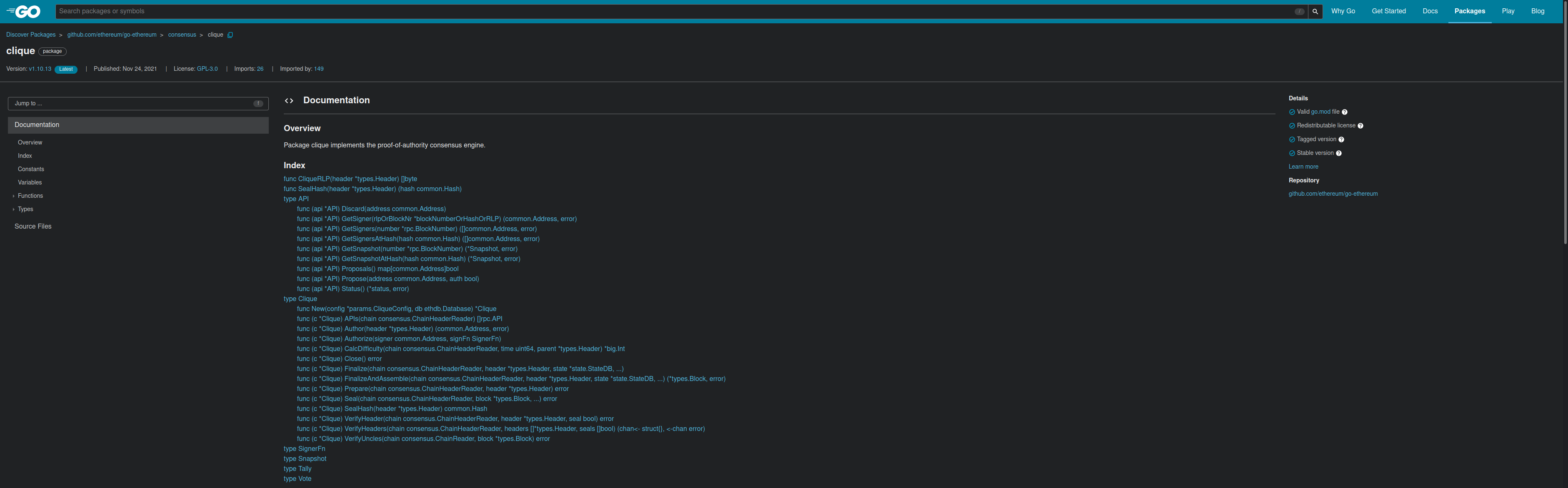This screenshot has width=1568, height=488.
Task: Expand the Types tree item
Action: 13,209
